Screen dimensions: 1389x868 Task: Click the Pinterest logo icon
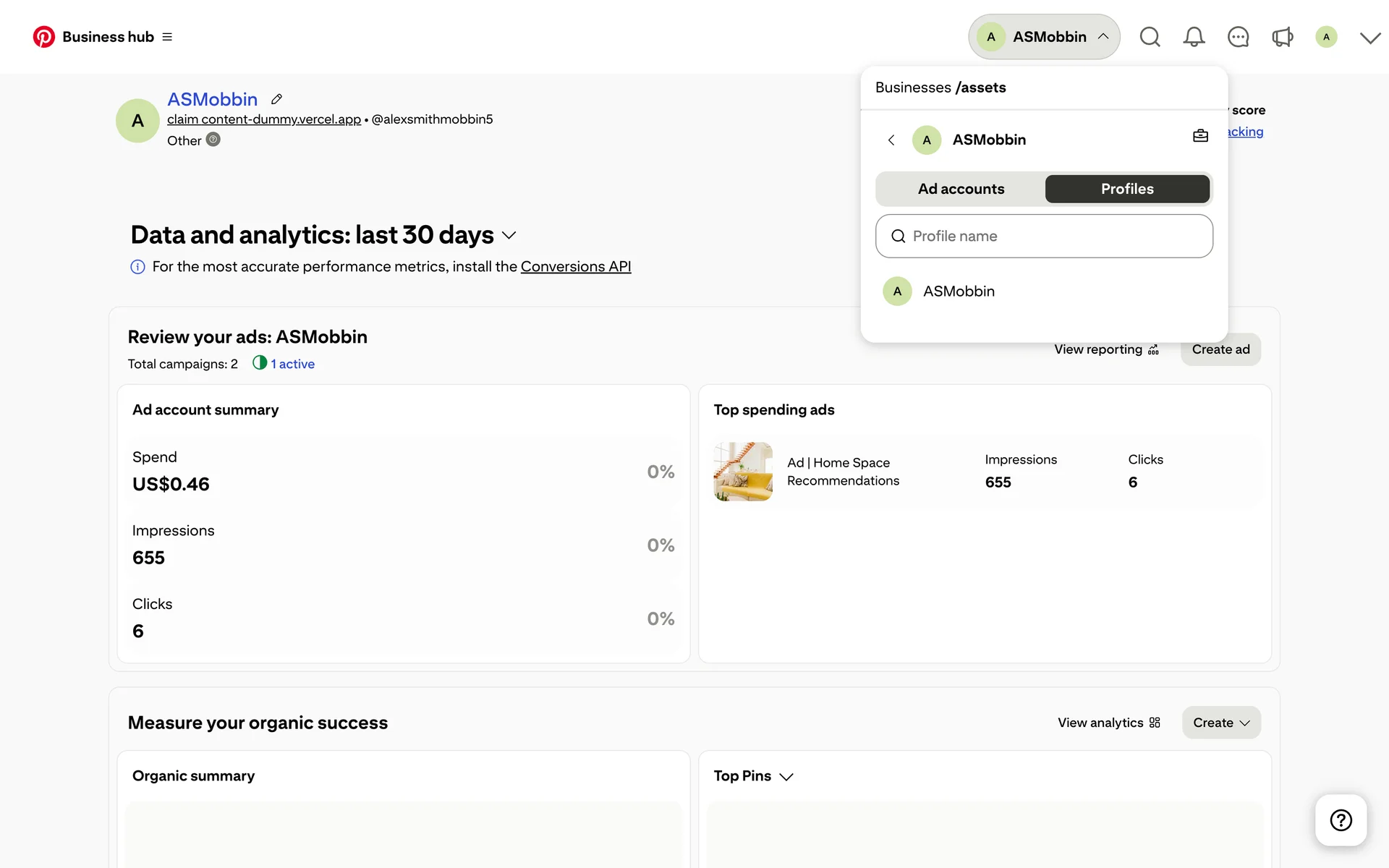click(x=44, y=37)
